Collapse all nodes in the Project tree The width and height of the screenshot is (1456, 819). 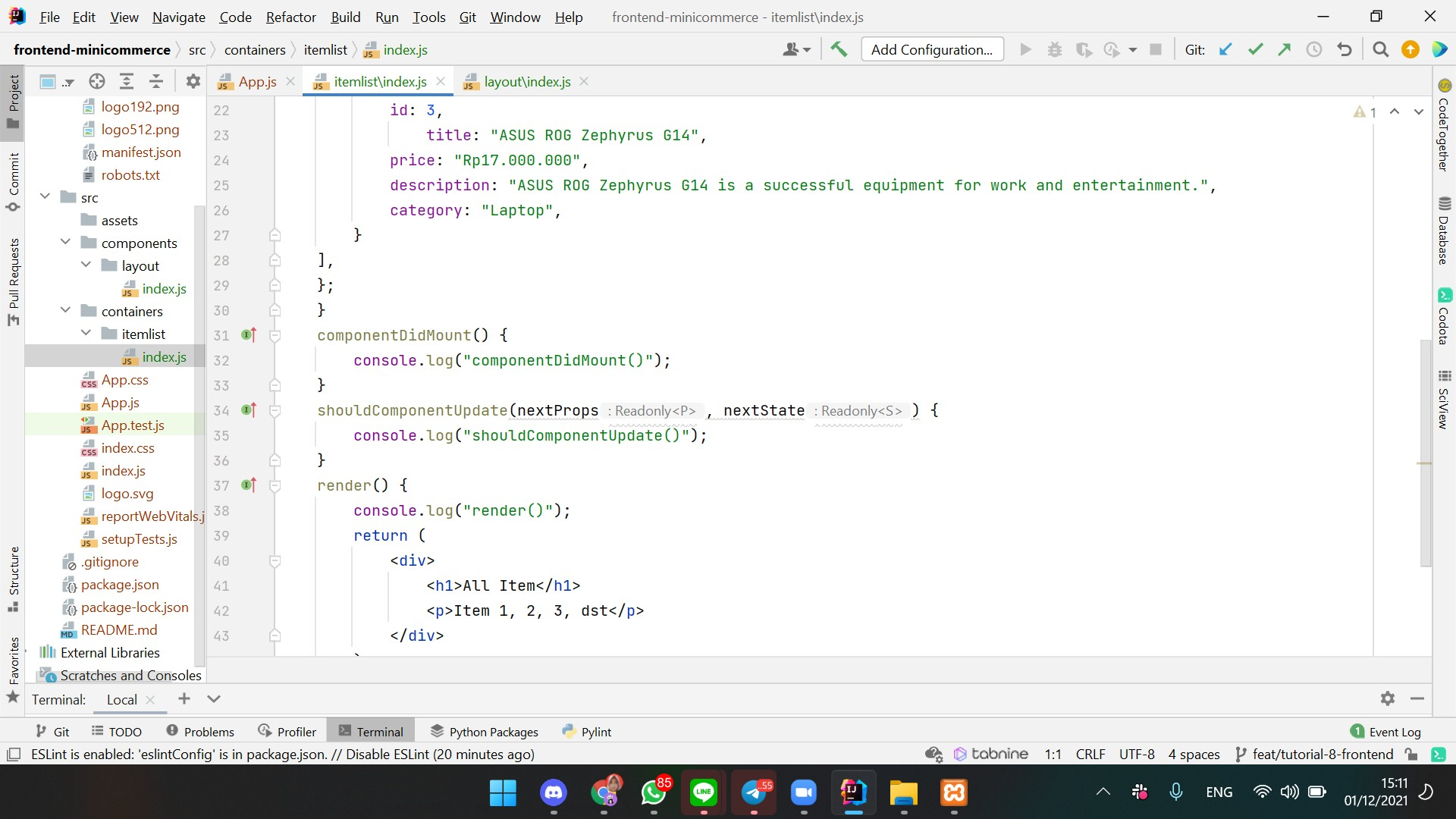coord(155,81)
